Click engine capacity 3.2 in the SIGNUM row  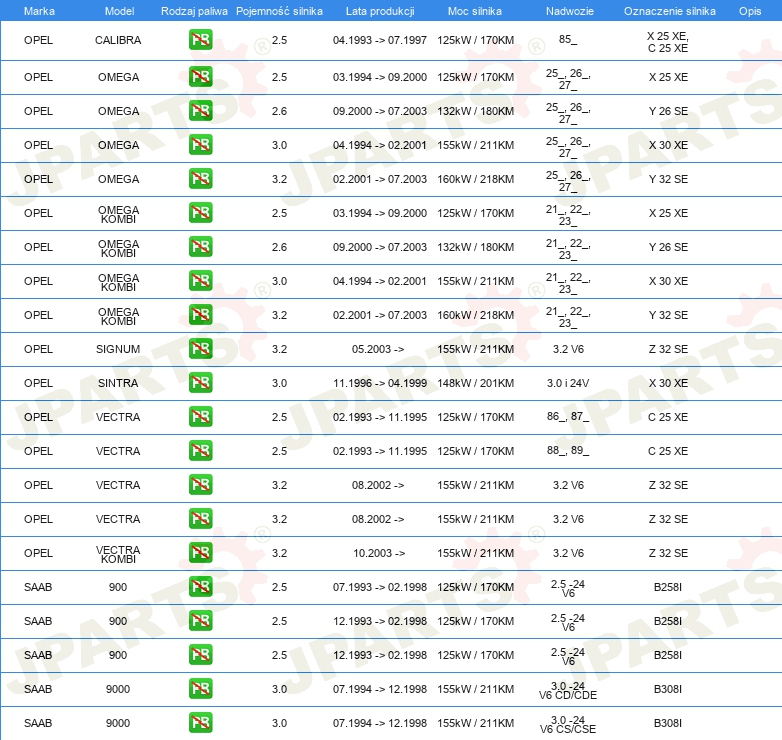279,349
